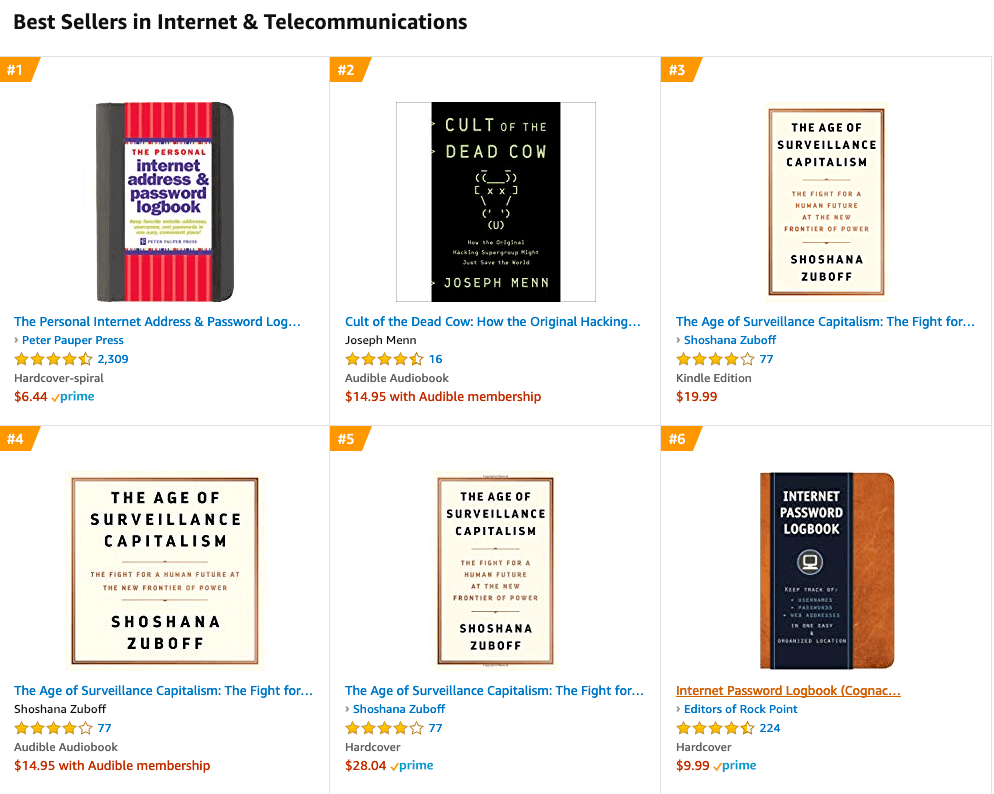Open Editors of Rock Point author link
The width and height of the screenshot is (994, 794).
(x=740, y=709)
